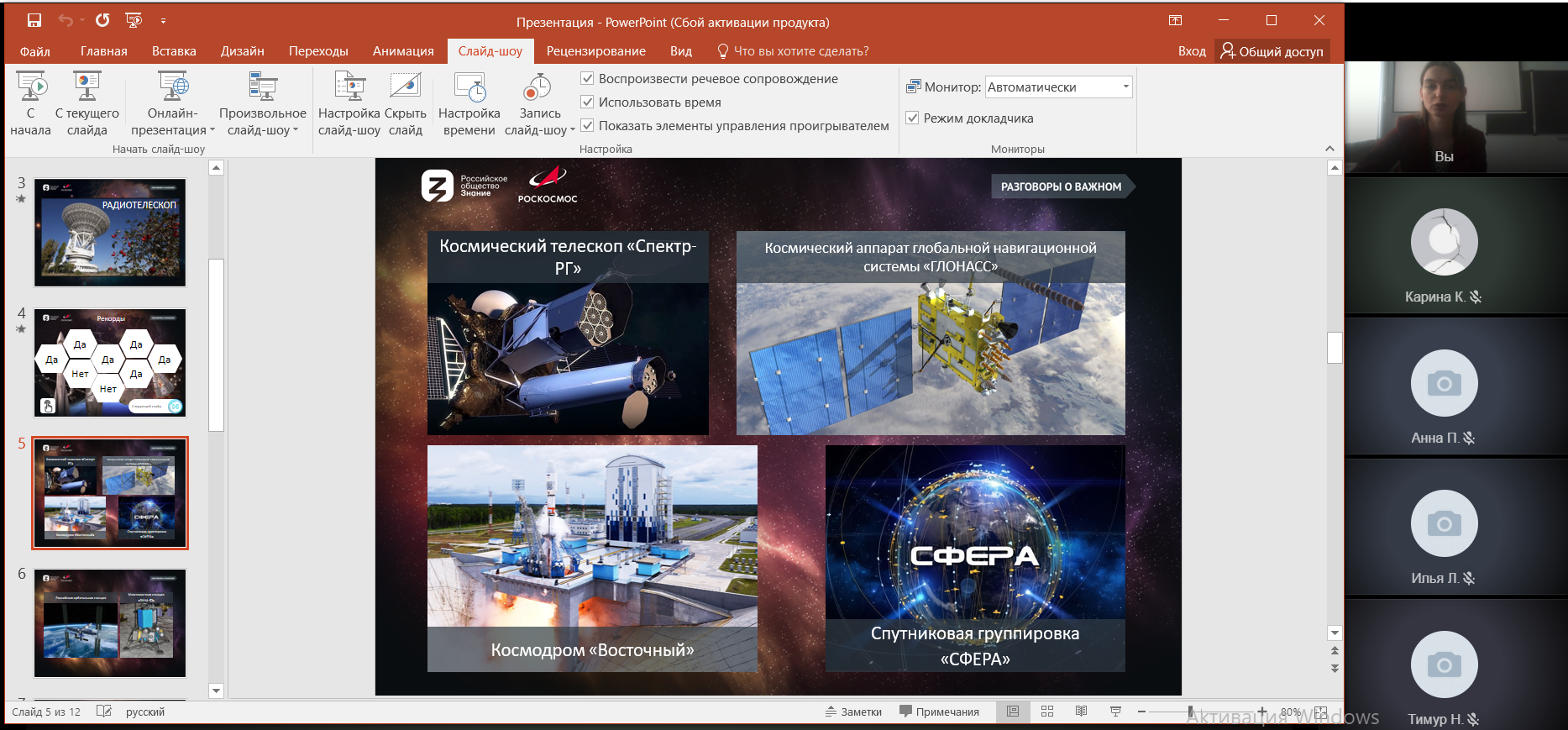Collapse the ribbon with the small chevron

click(1329, 149)
